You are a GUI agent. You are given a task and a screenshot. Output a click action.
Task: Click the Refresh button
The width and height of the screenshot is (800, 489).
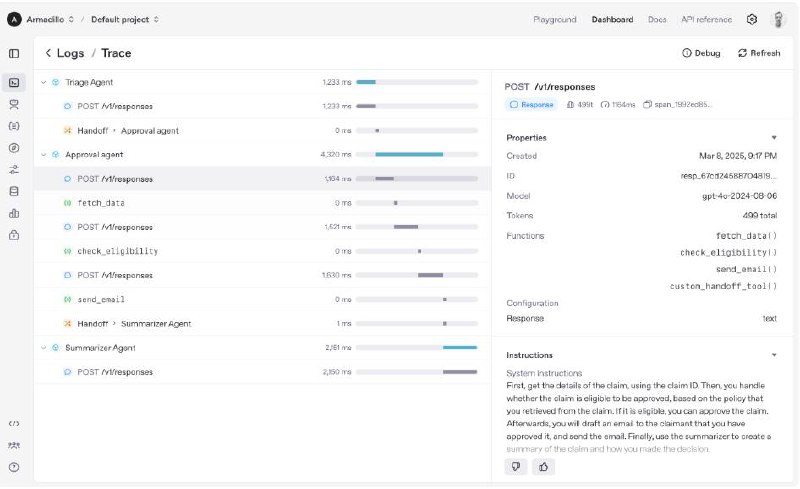pyautogui.click(x=759, y=53)
